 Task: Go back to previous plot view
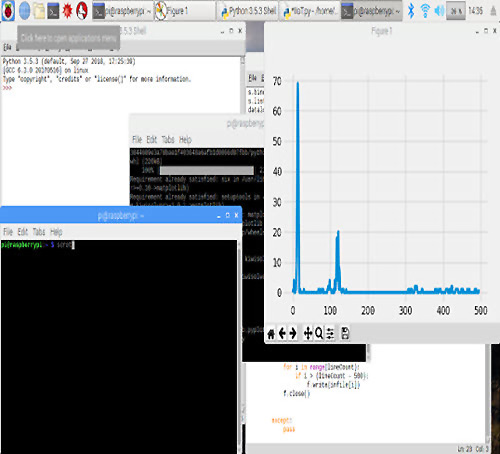coord(282,333)
